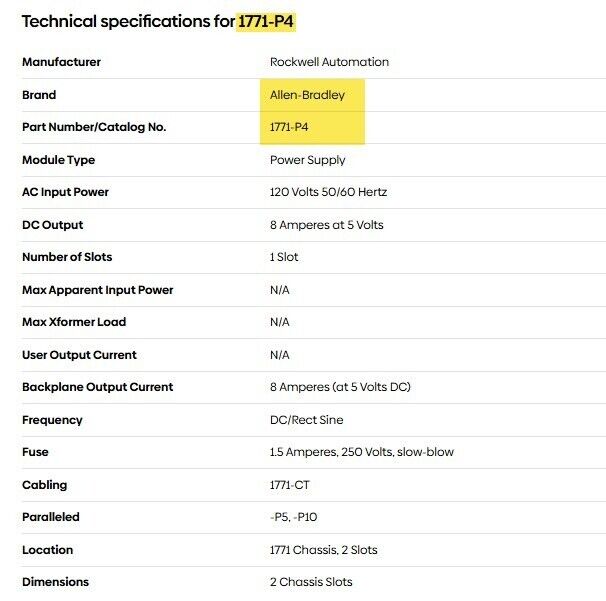Click the slow-blow fuse rating value
Image resolution: width=606 pixels, height=601 pixels.
click(x=361, y=452)
